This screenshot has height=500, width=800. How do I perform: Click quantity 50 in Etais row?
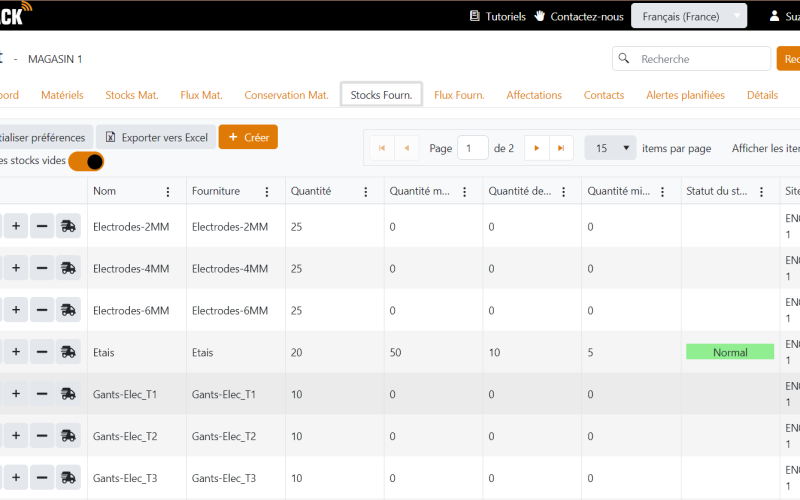[x=395, y=352]
